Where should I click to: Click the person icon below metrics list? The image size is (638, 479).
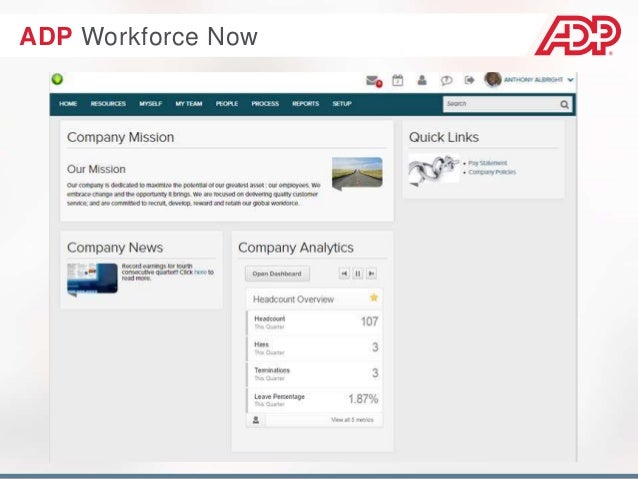coord(256,420)
